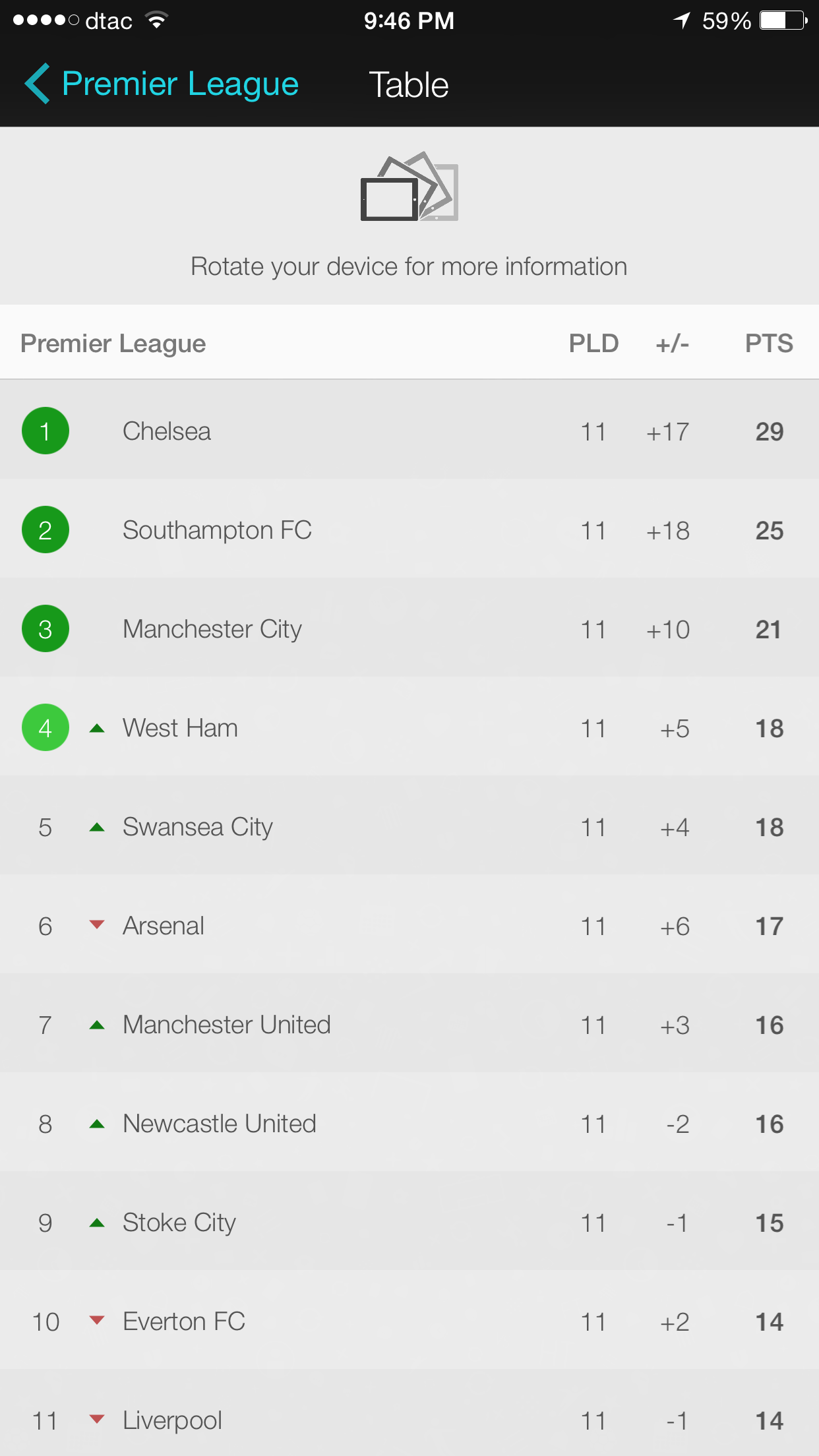Tap the +/- goal difference header

672,344
